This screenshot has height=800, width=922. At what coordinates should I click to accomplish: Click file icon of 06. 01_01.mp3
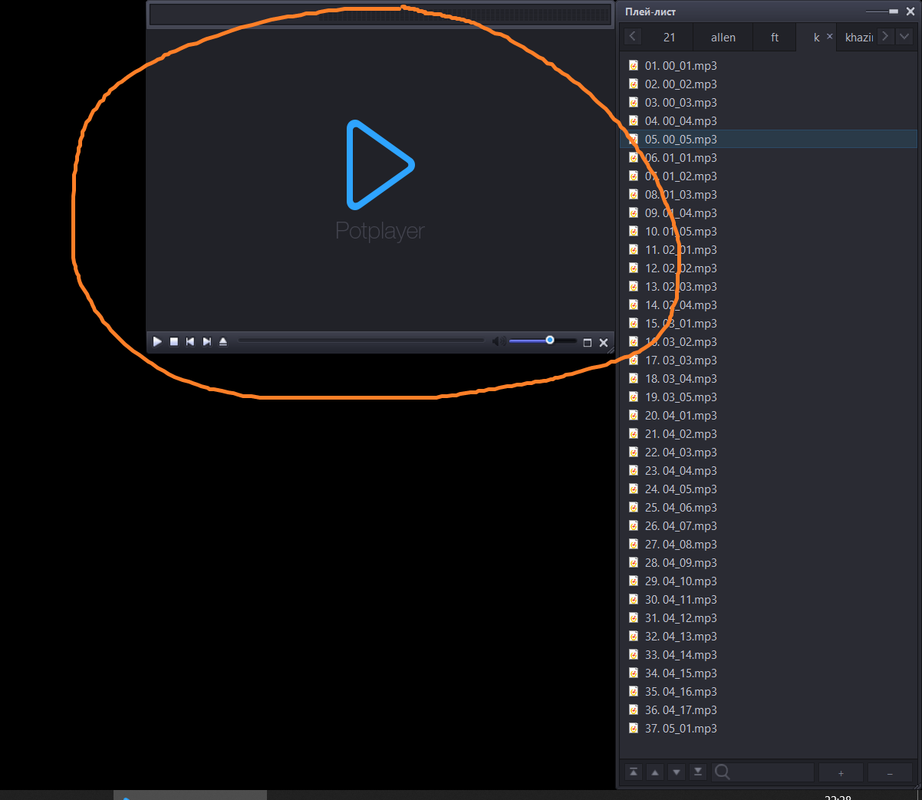coord(633,157)
